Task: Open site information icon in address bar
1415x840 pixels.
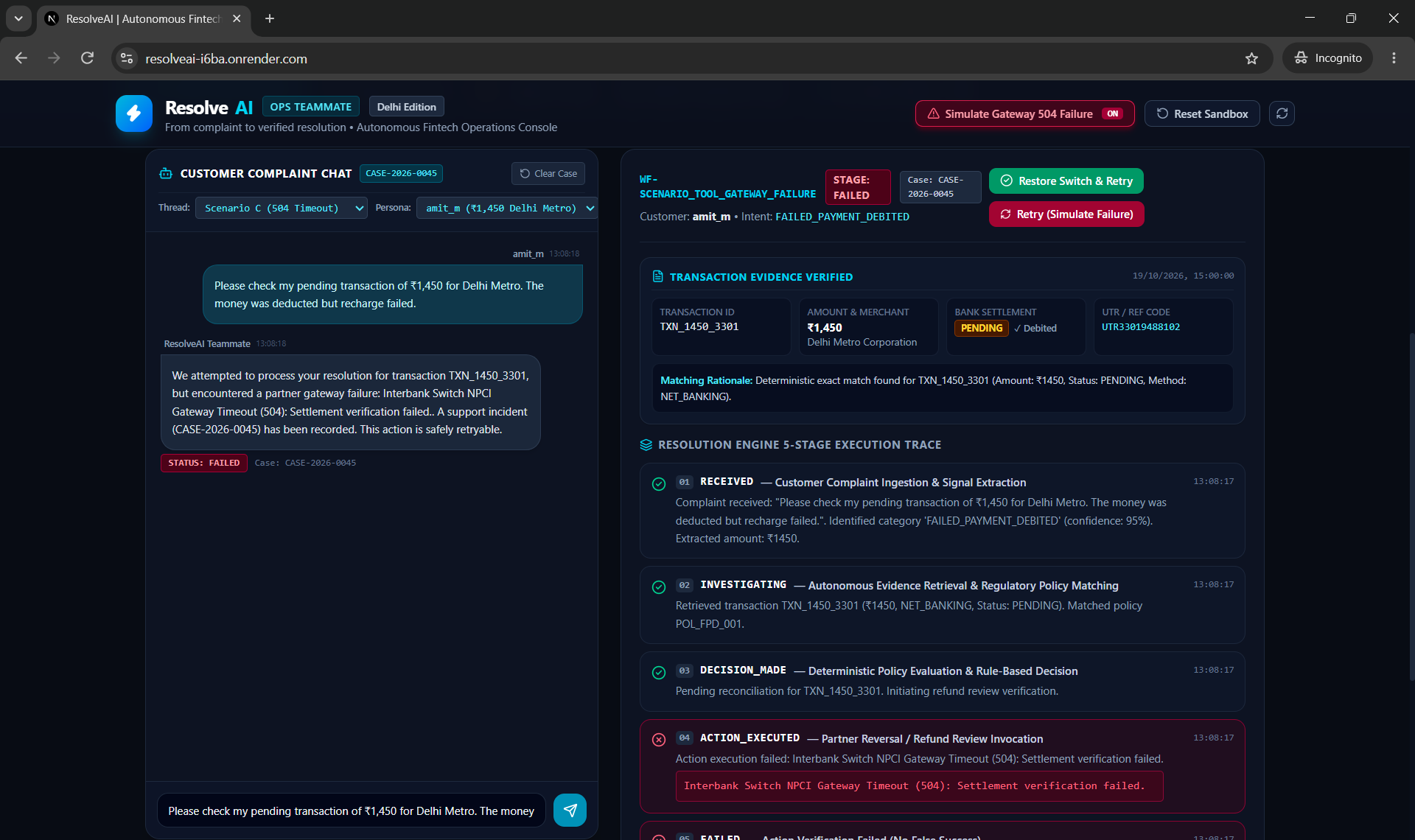Action: pos(127,58)
